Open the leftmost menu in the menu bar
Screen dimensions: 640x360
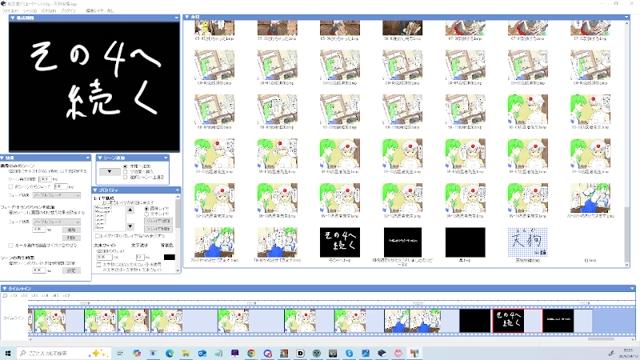coord(11,11)
